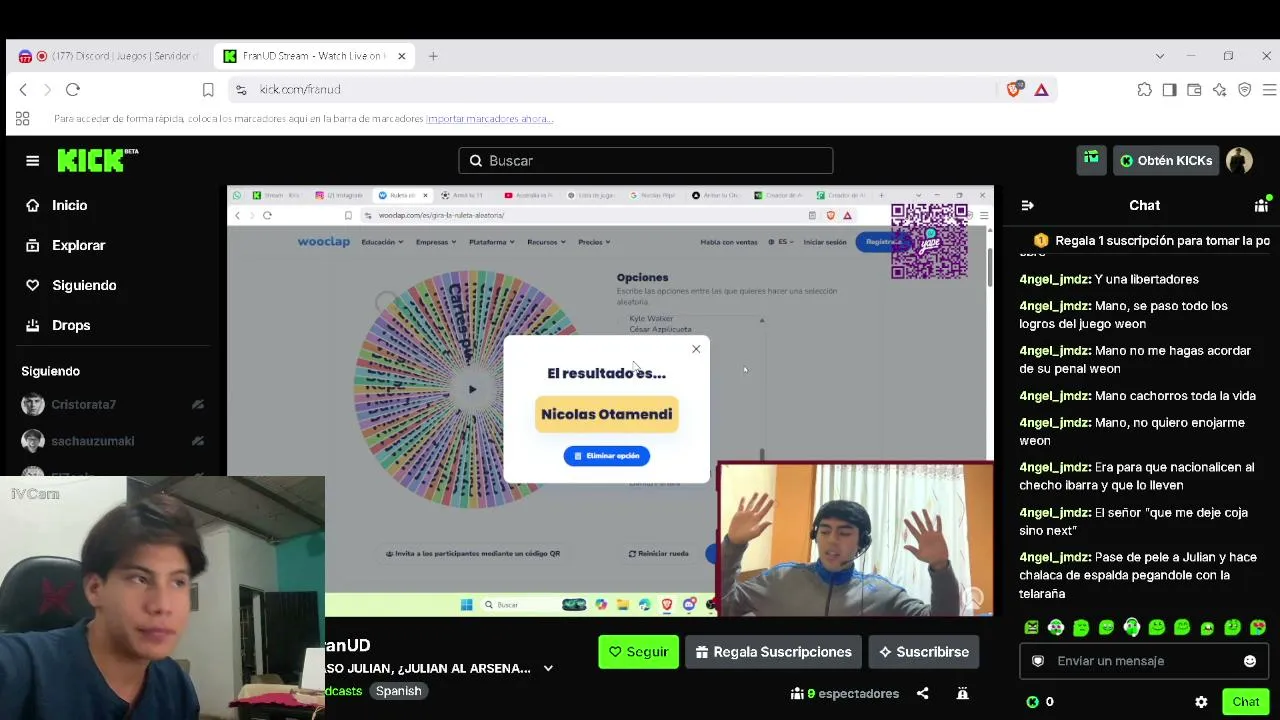
Task: Open the green gift chest icon
Action: [x=1091, y=159]
